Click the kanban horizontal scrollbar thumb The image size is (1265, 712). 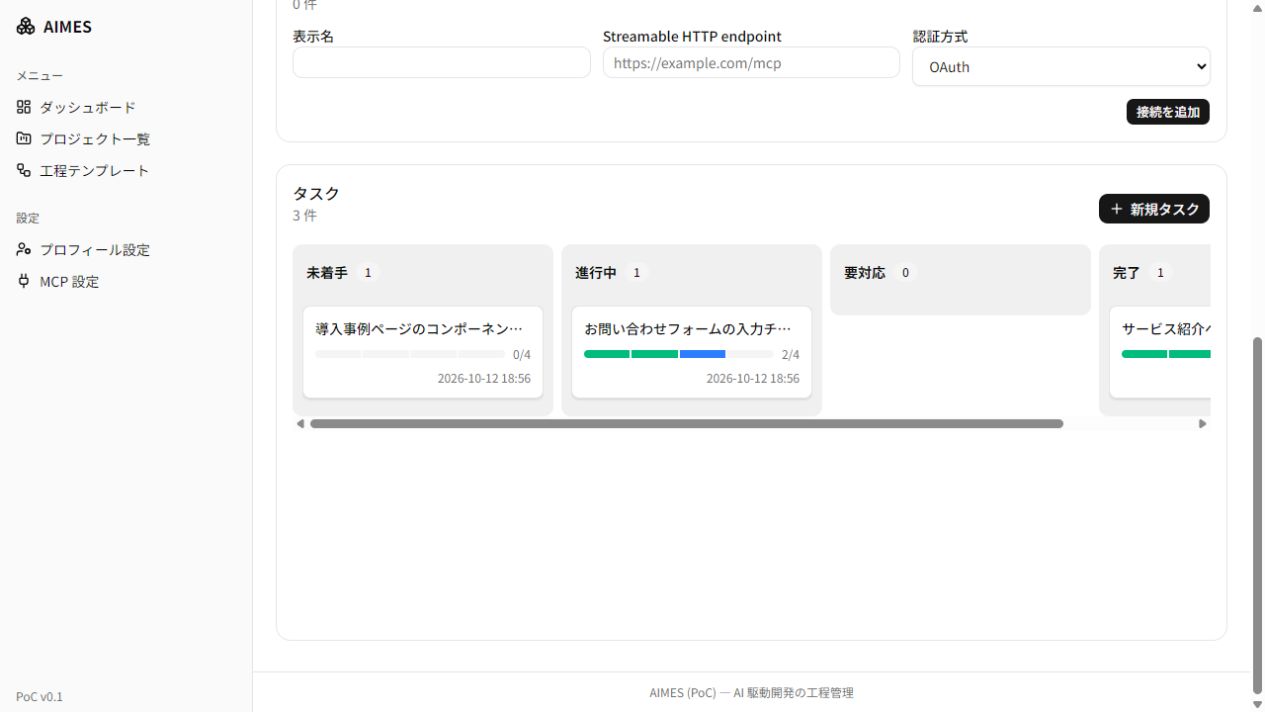pyautogui.click(x=687, y=424)
